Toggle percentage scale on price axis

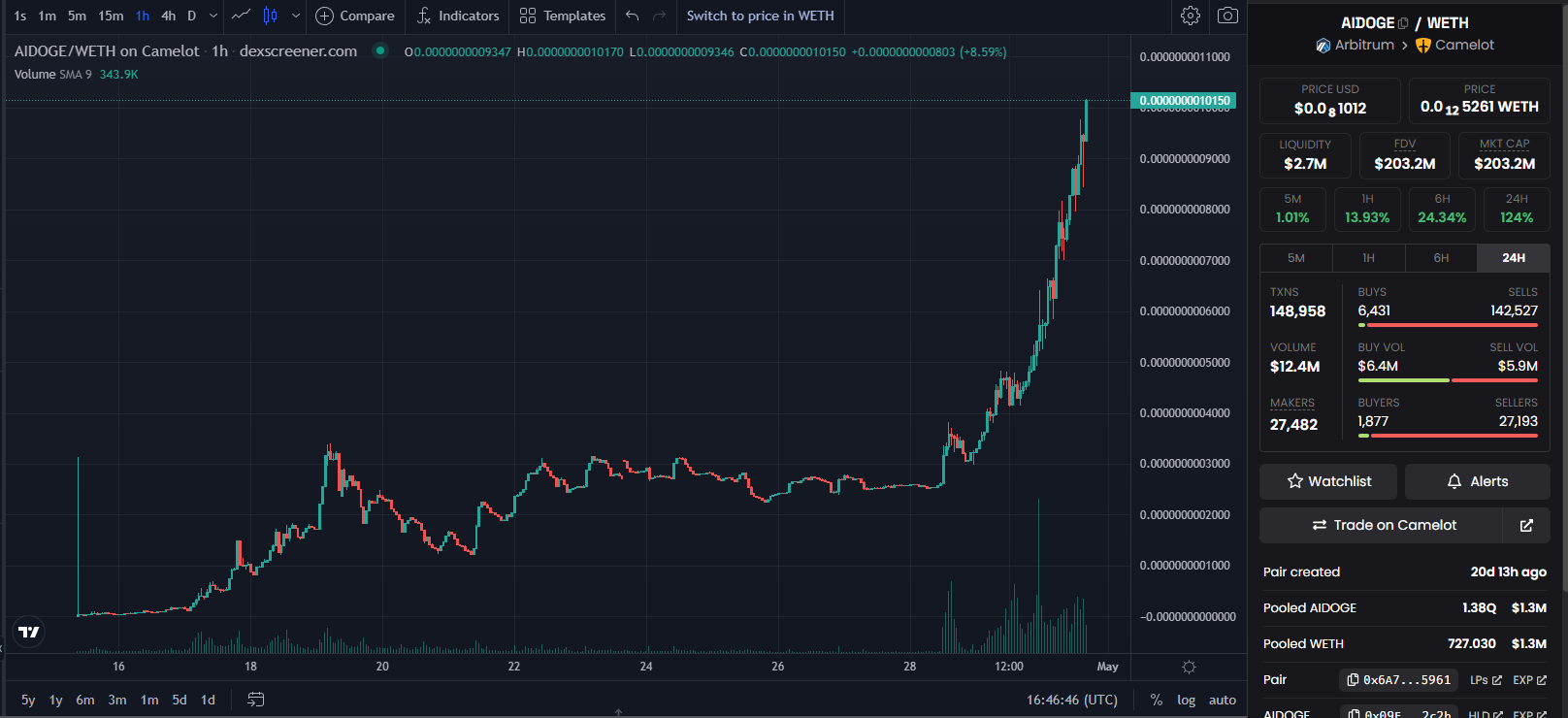(x=1157, y=700)
